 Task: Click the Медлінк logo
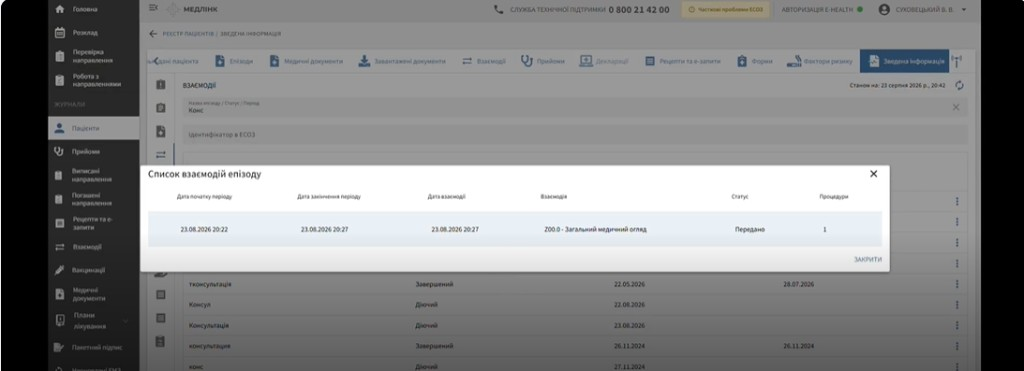192,9
